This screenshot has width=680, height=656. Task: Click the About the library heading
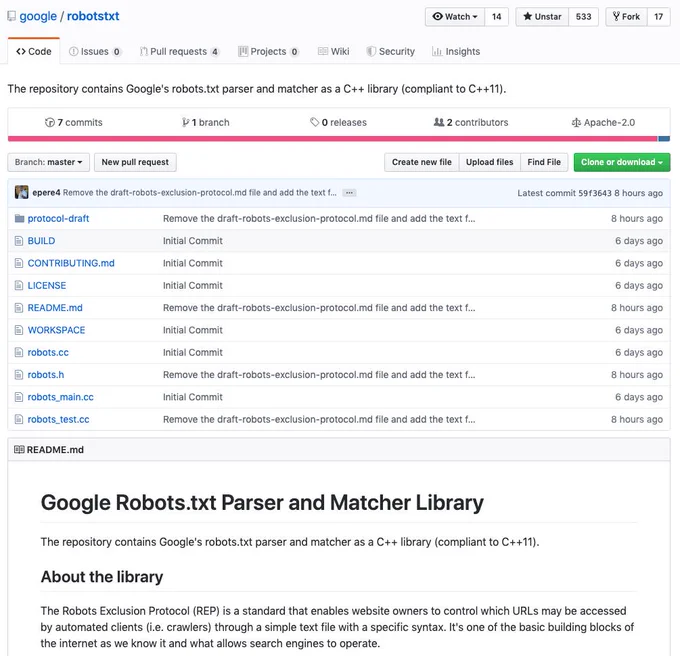[x=102, y=577]
